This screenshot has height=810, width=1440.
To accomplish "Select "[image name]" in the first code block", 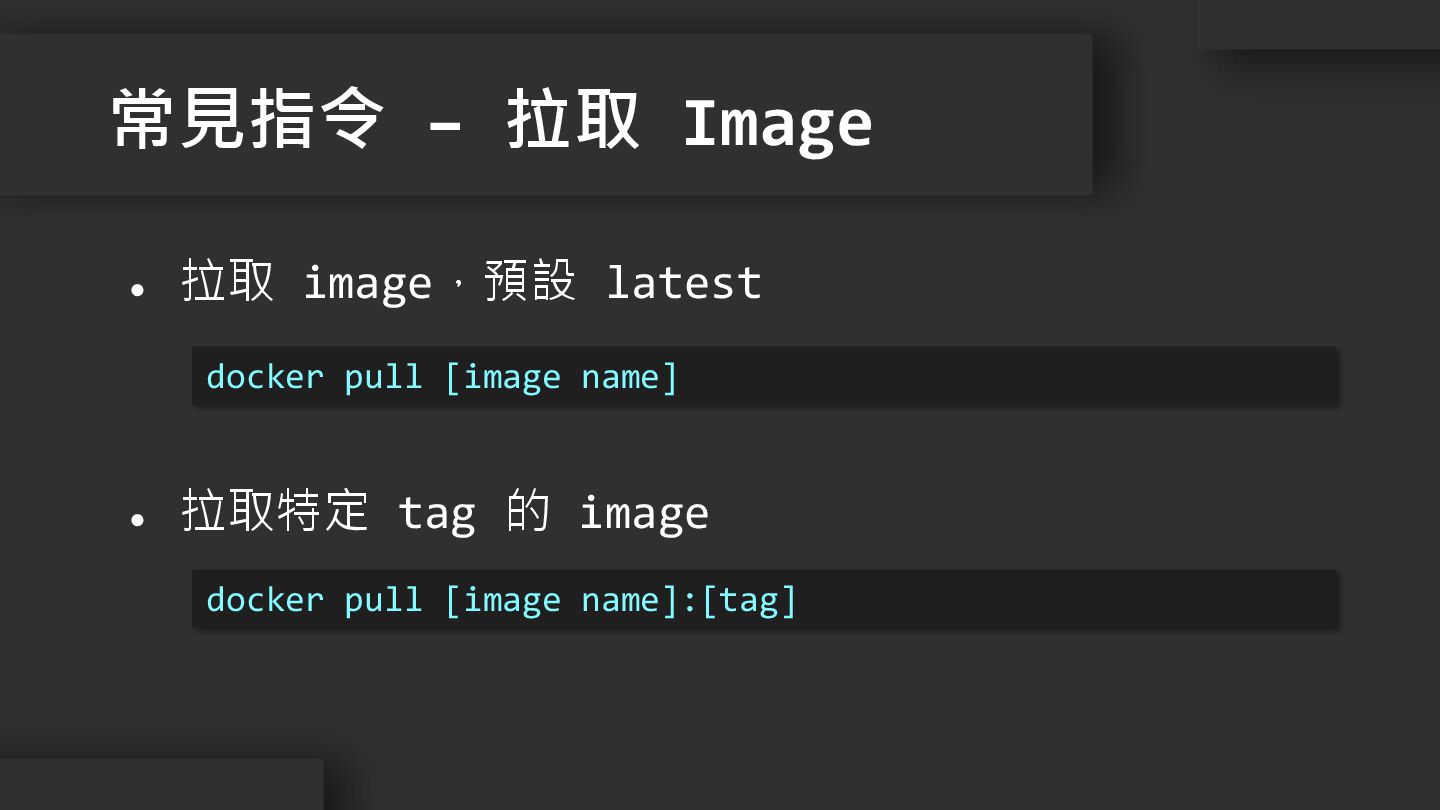I will tap(561, 378).
